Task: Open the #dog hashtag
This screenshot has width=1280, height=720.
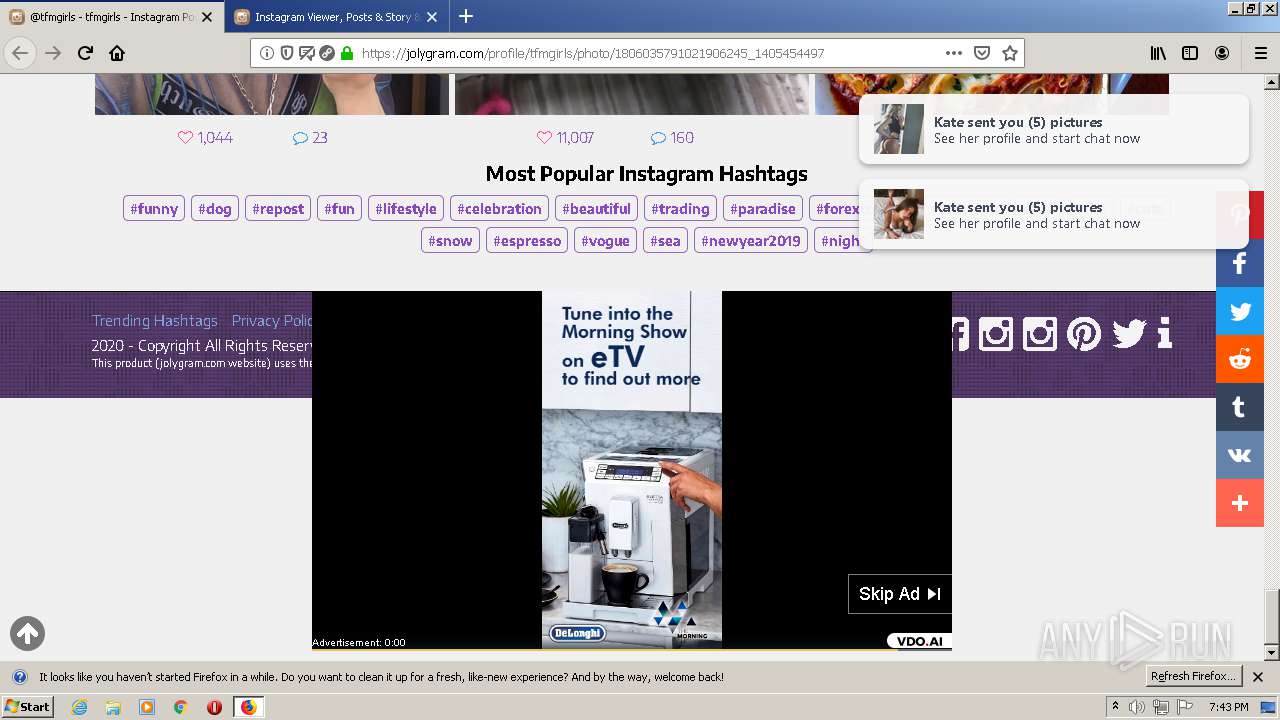Action: [x=215, y=209]
